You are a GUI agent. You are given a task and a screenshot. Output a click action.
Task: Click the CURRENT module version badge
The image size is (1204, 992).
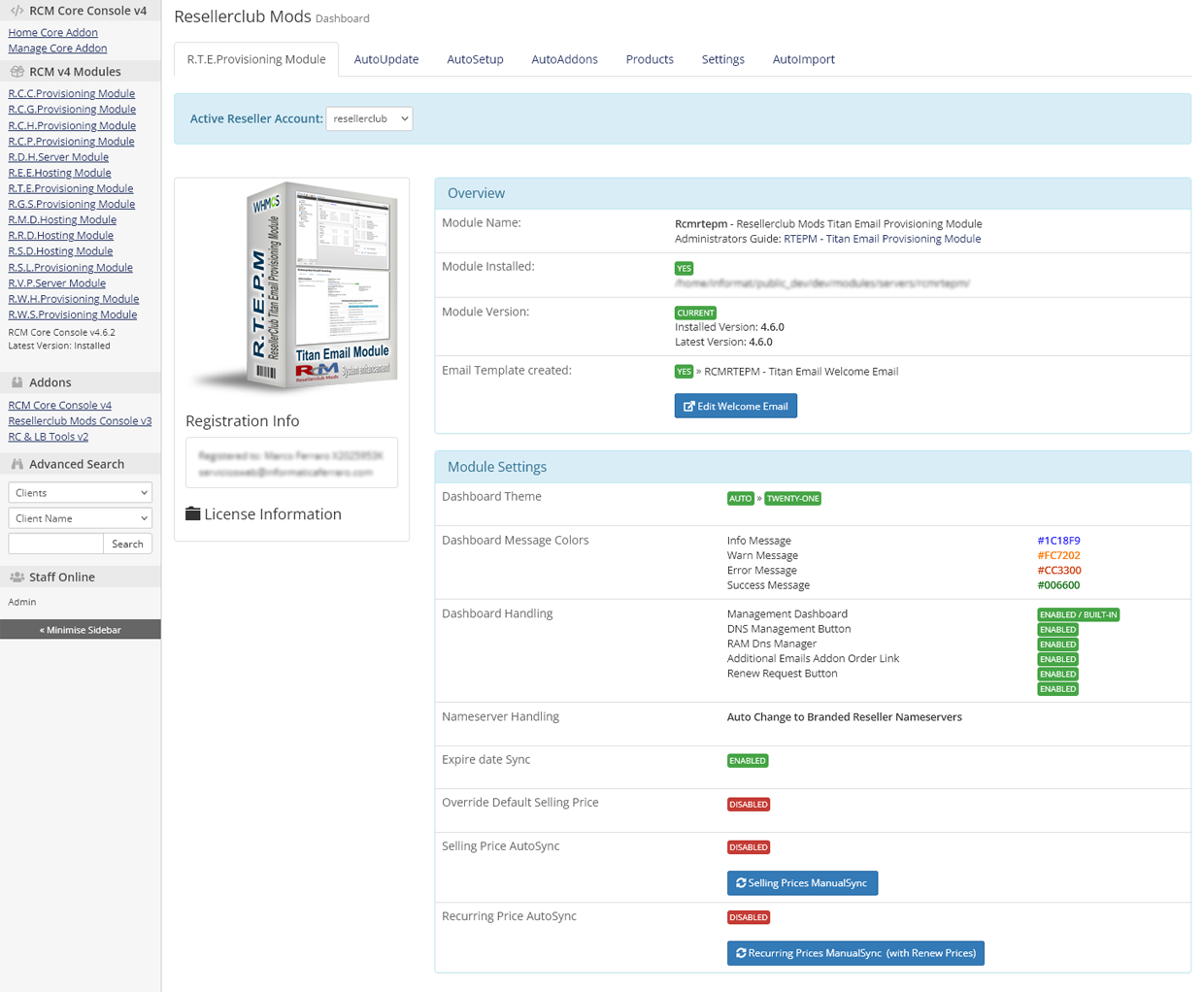[695, 313]
